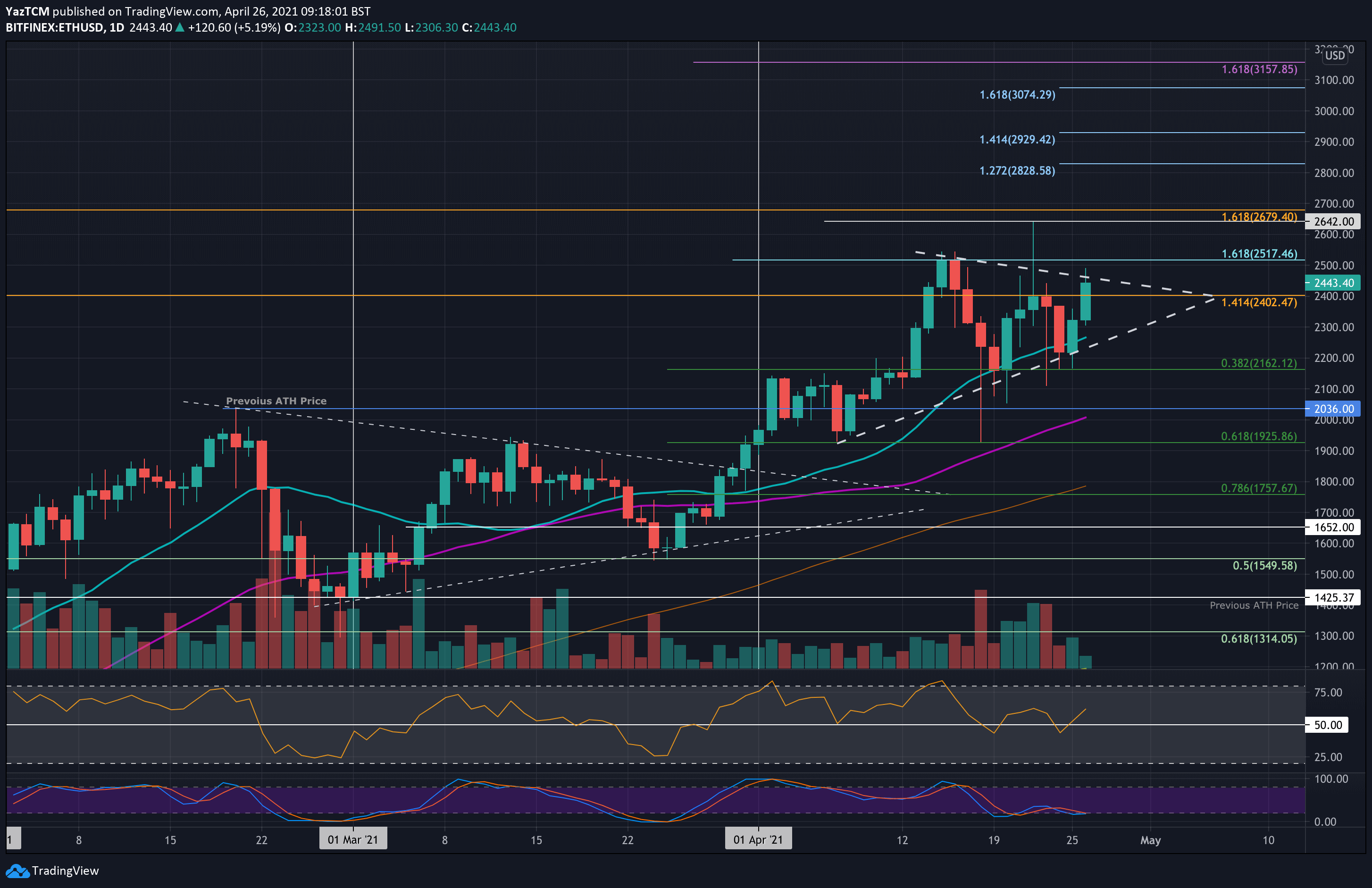Screen dimensions: 1372x888
Task: Select the 0.618(1925.86) retracement label
Action: point(1259,436)
